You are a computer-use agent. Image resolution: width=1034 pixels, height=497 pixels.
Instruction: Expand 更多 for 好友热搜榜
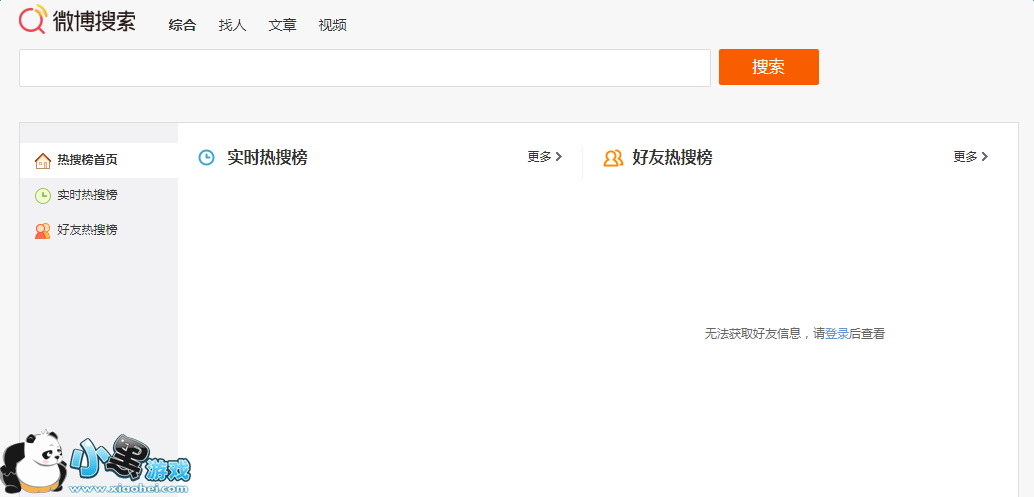(x=971, y=157)
